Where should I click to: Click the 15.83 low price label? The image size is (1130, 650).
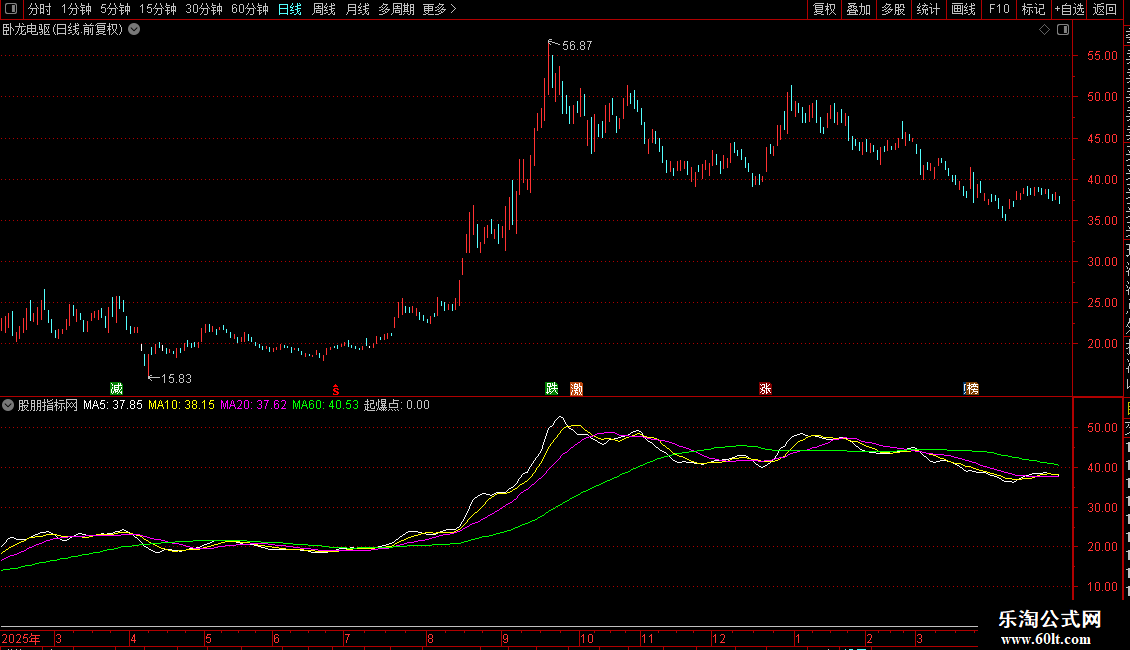[177, 378]
